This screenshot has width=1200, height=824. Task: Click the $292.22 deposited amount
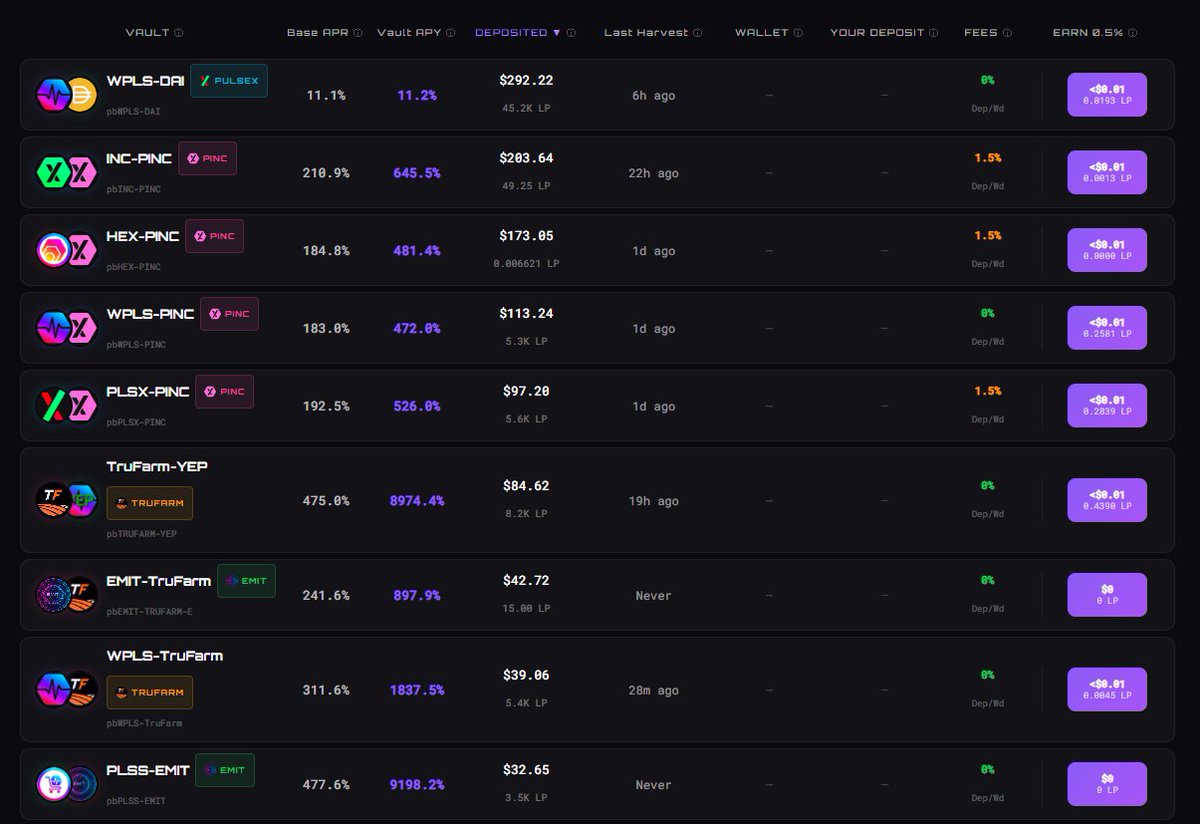526,80
